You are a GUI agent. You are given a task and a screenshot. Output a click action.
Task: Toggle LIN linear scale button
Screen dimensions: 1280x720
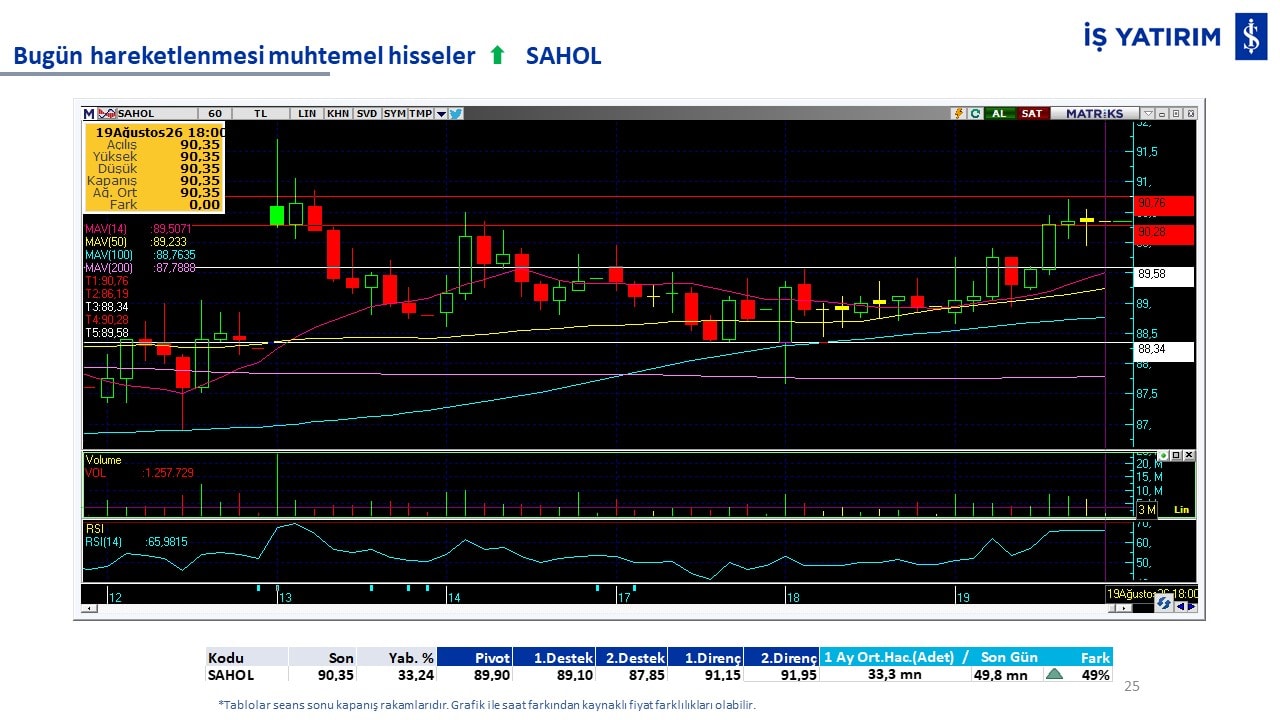coord(307,114)
